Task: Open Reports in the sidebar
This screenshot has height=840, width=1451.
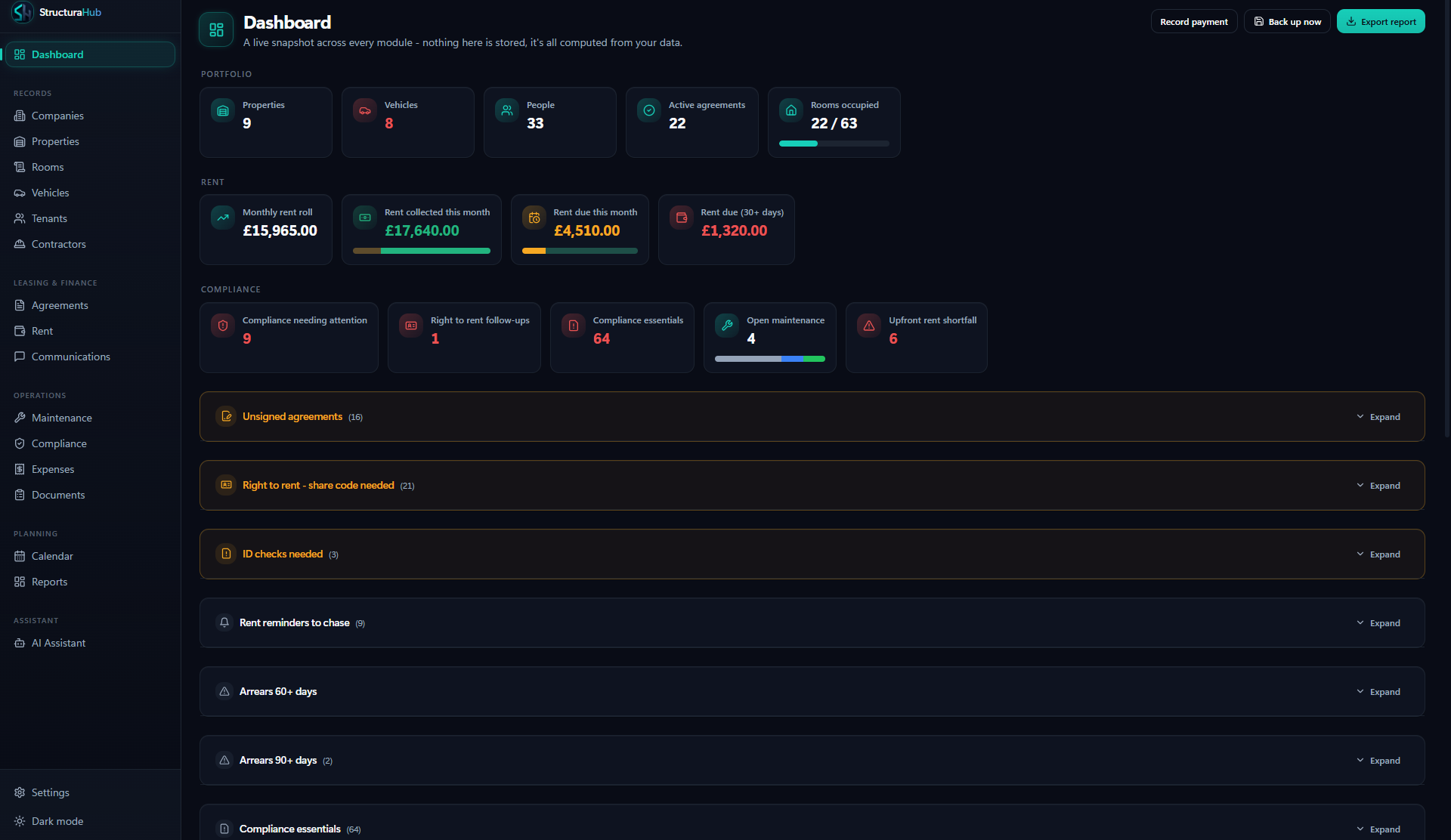Action: [91, 582]
